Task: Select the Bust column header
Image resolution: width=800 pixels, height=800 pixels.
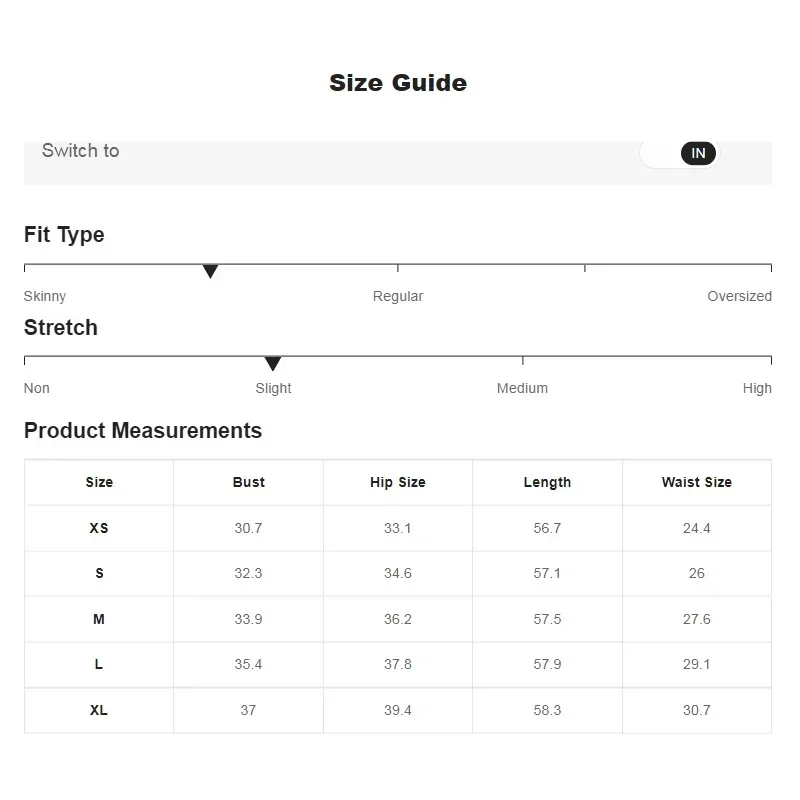Action: point(248,482)
